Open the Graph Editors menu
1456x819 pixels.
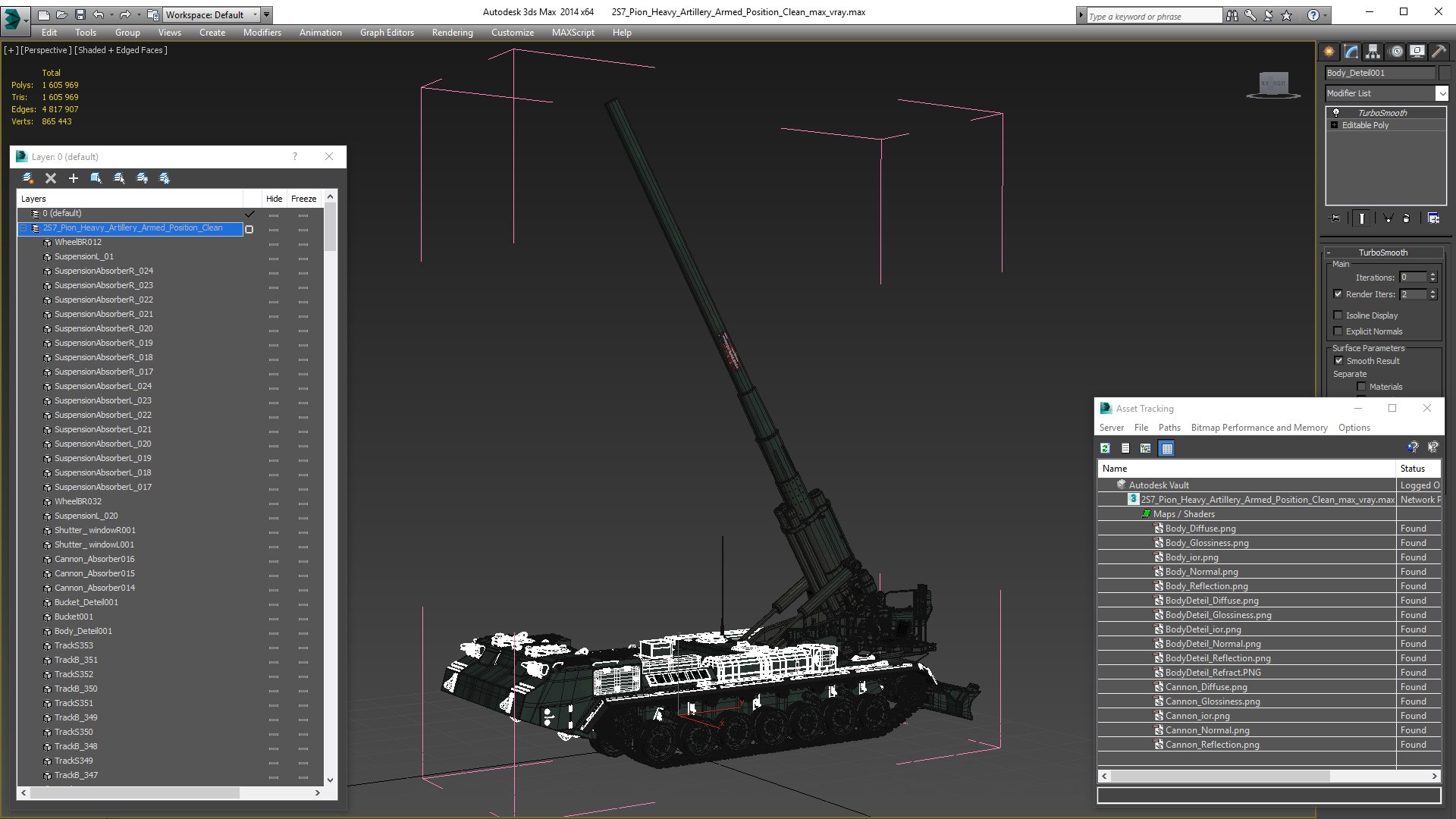pos(387,33)
